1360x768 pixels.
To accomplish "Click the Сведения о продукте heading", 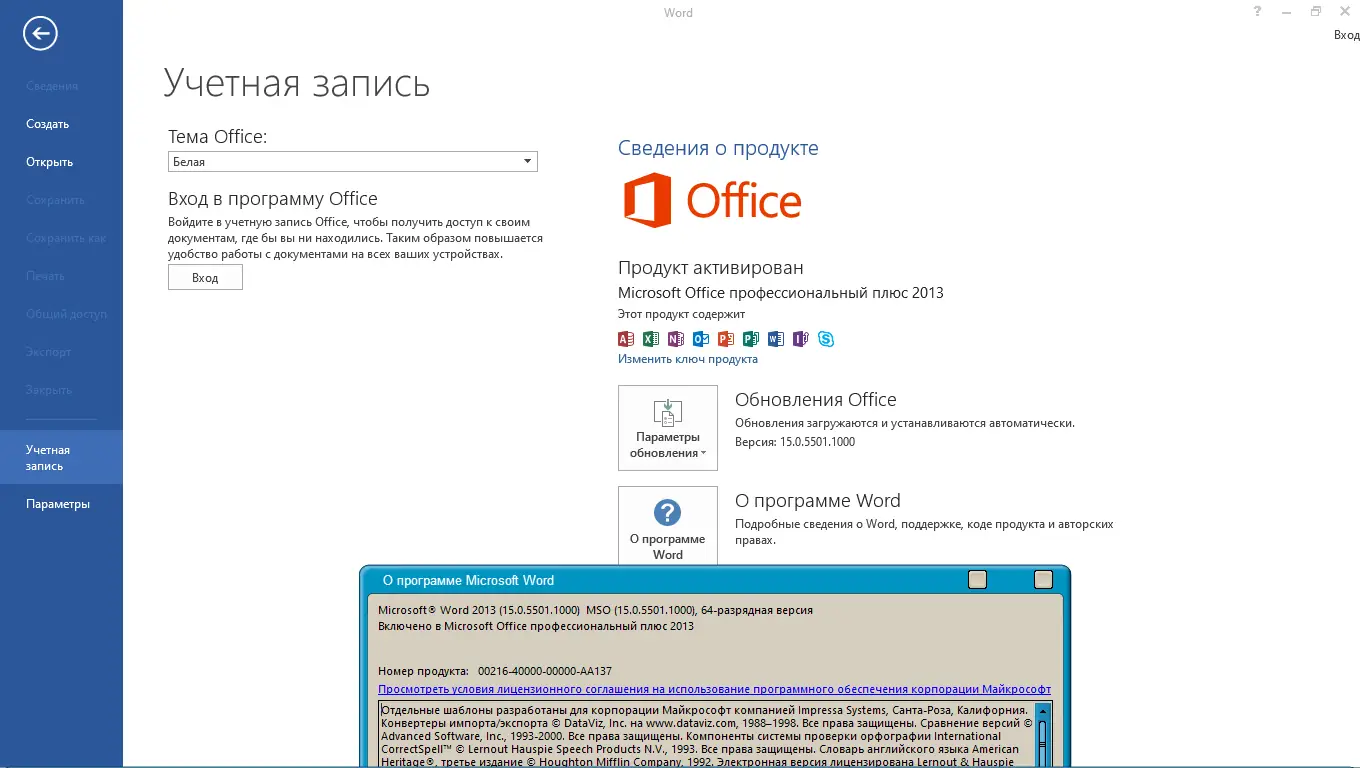I will click(x=718, y=148).
